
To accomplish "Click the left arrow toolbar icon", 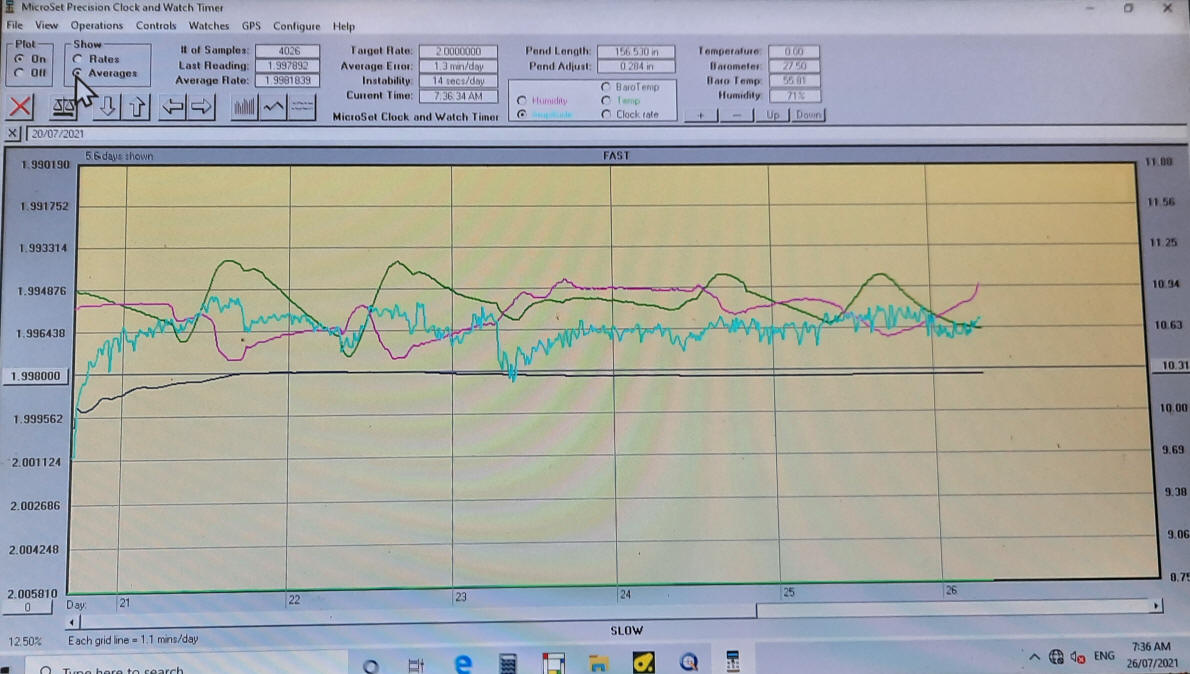I will 174,106.
